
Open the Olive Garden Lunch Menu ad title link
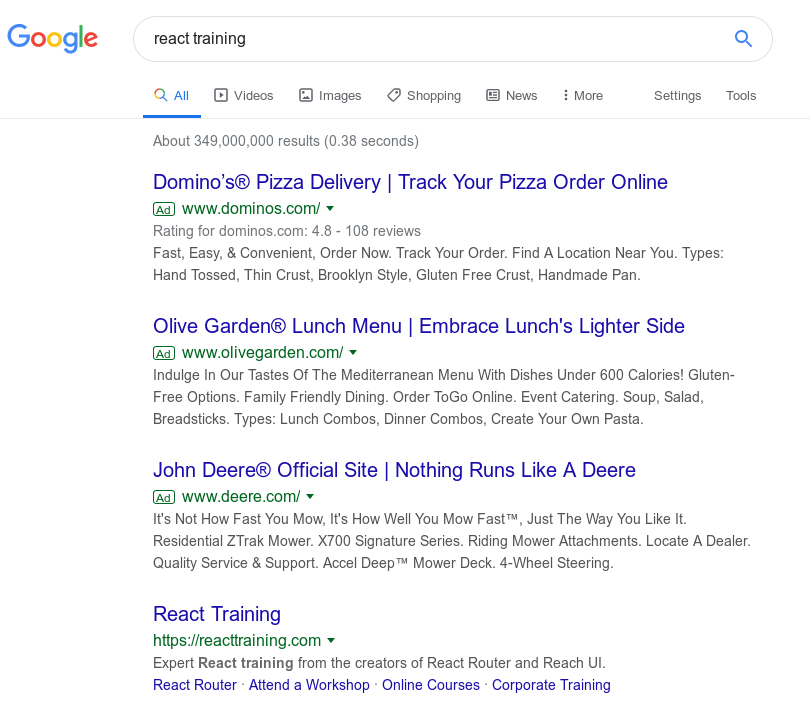pyautogui.click(x=418, y=327)
